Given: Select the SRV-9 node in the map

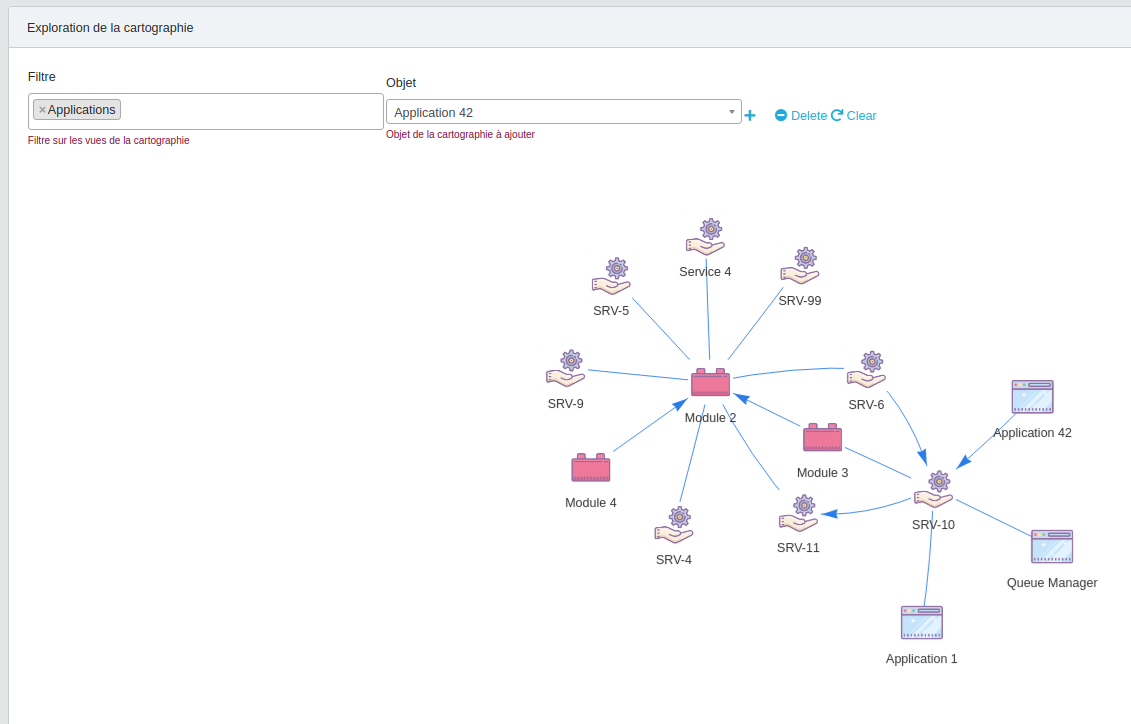Looking at the screenshot, I should [x=567, y=369].
